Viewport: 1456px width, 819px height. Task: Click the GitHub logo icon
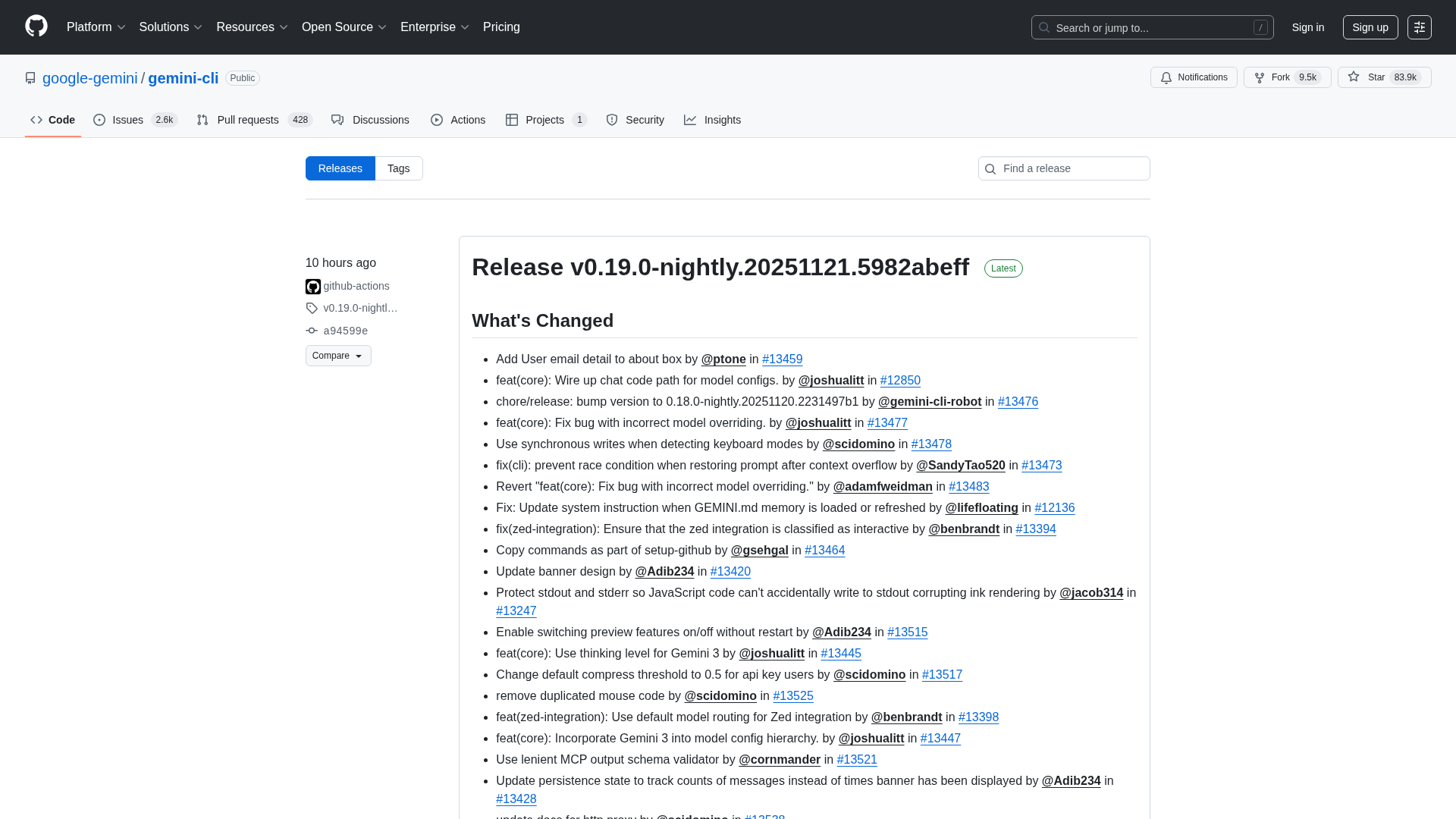36,27
